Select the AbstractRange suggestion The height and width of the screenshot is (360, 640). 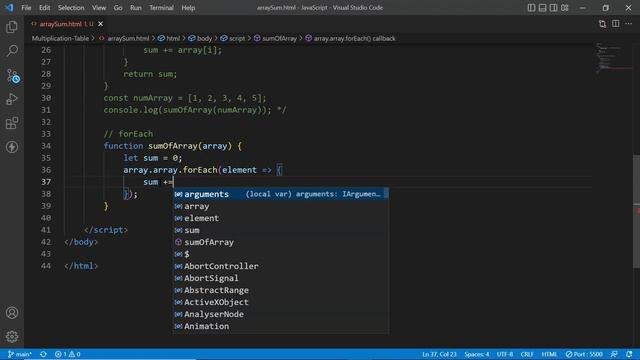tap(281, 290)
